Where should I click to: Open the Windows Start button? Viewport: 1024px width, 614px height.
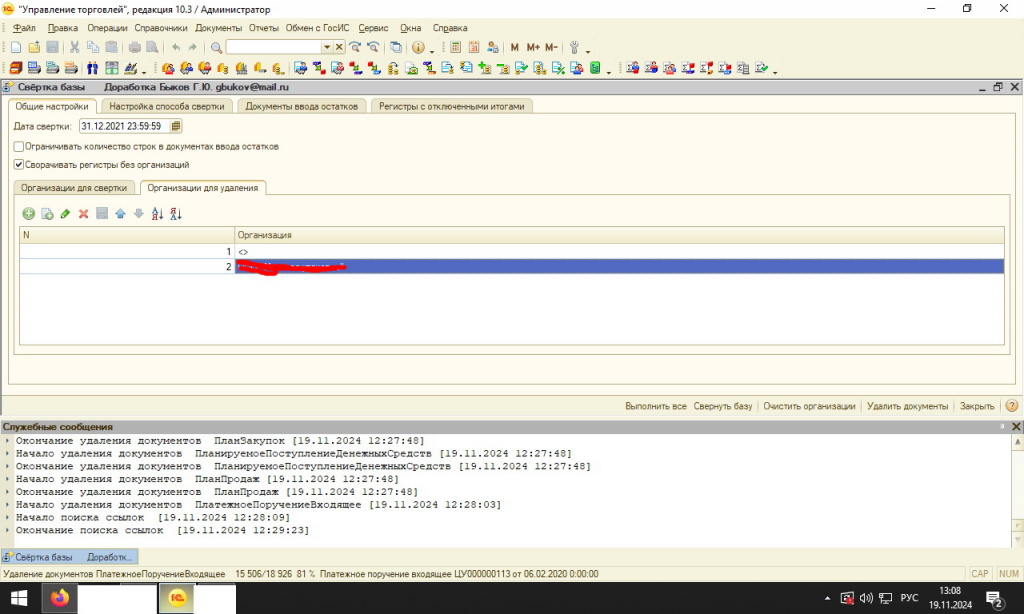(x=19, y=598)
